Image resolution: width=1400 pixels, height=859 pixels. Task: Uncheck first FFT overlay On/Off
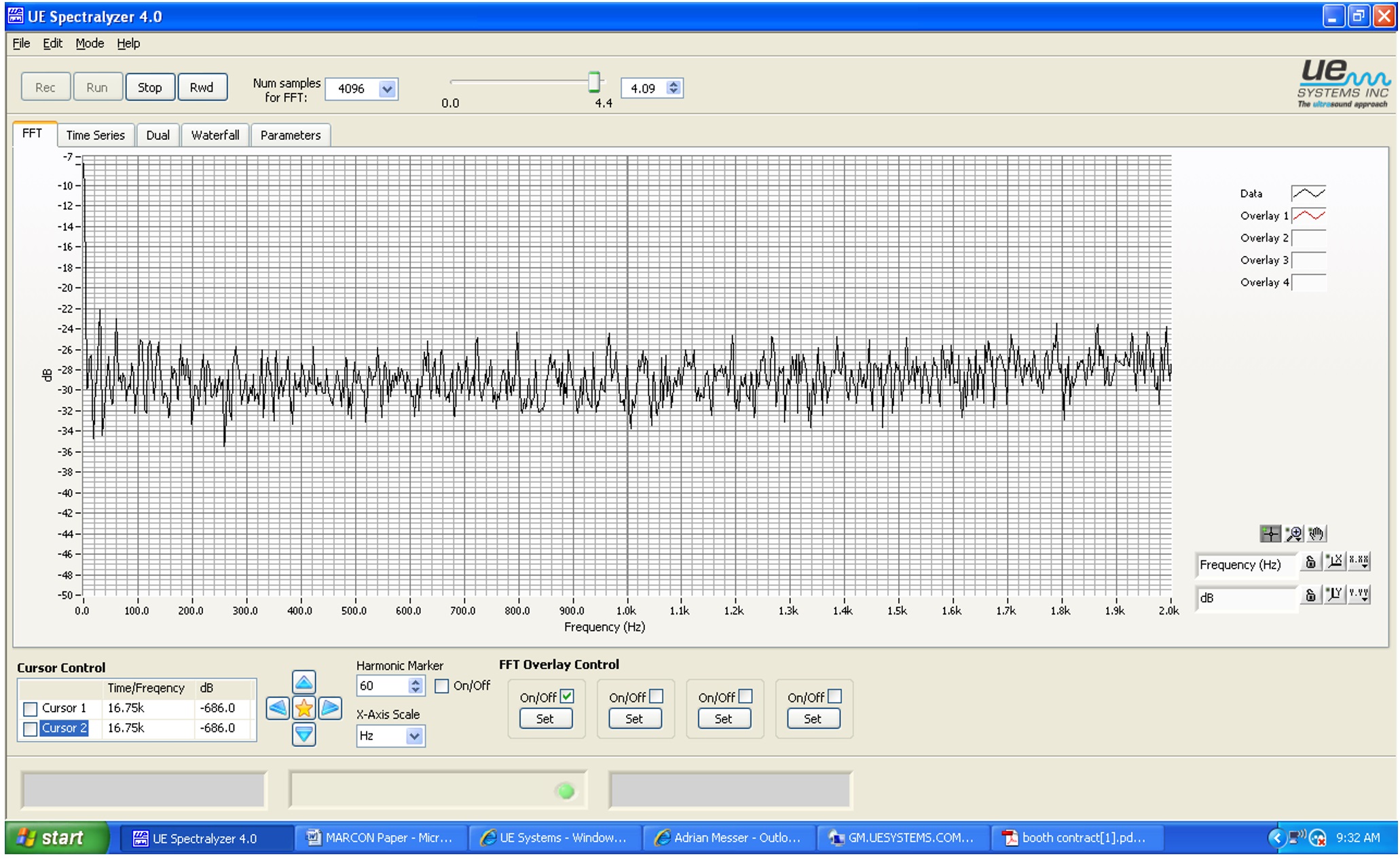[567, 697]
